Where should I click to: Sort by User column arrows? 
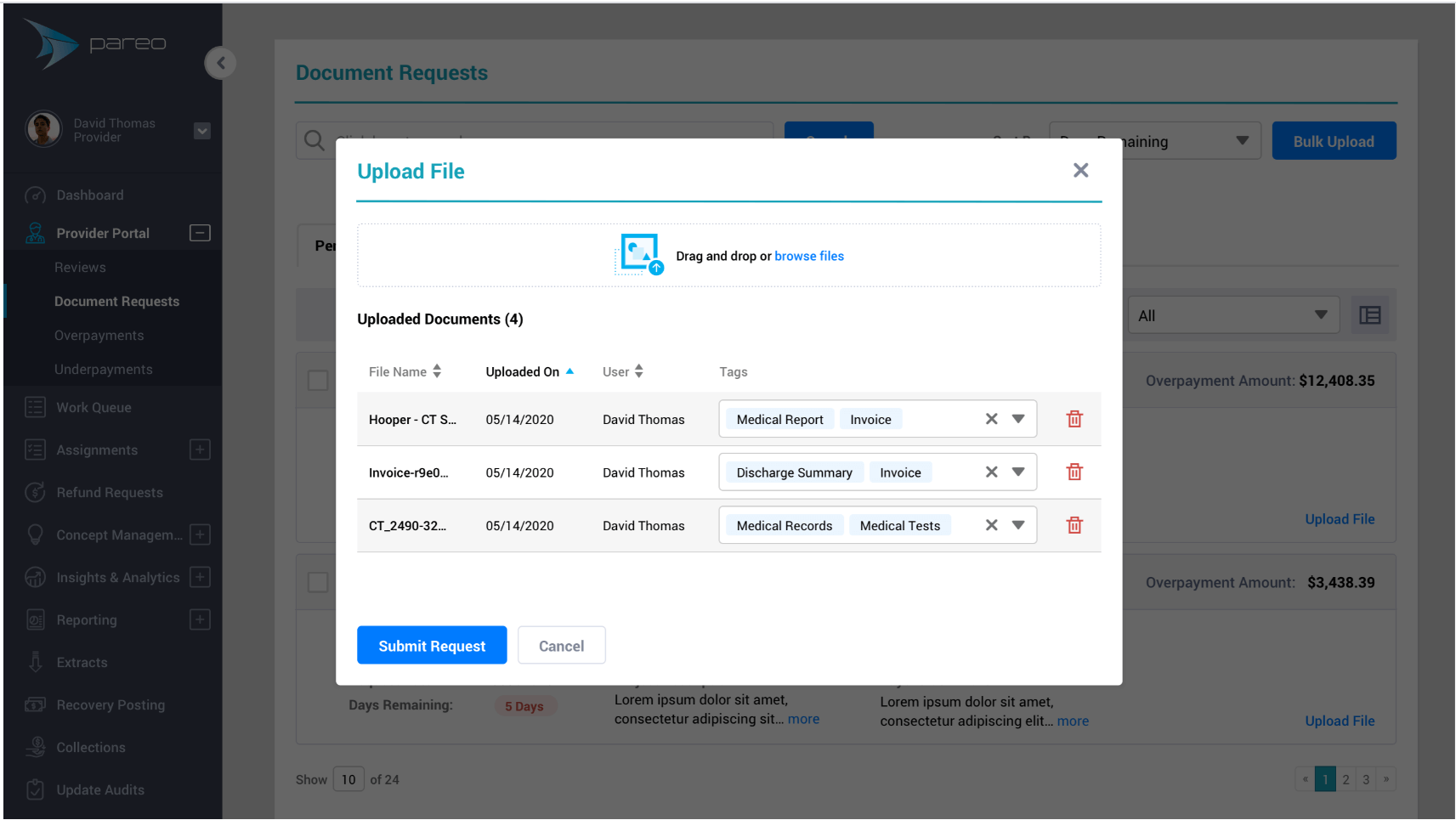[639, 371]
